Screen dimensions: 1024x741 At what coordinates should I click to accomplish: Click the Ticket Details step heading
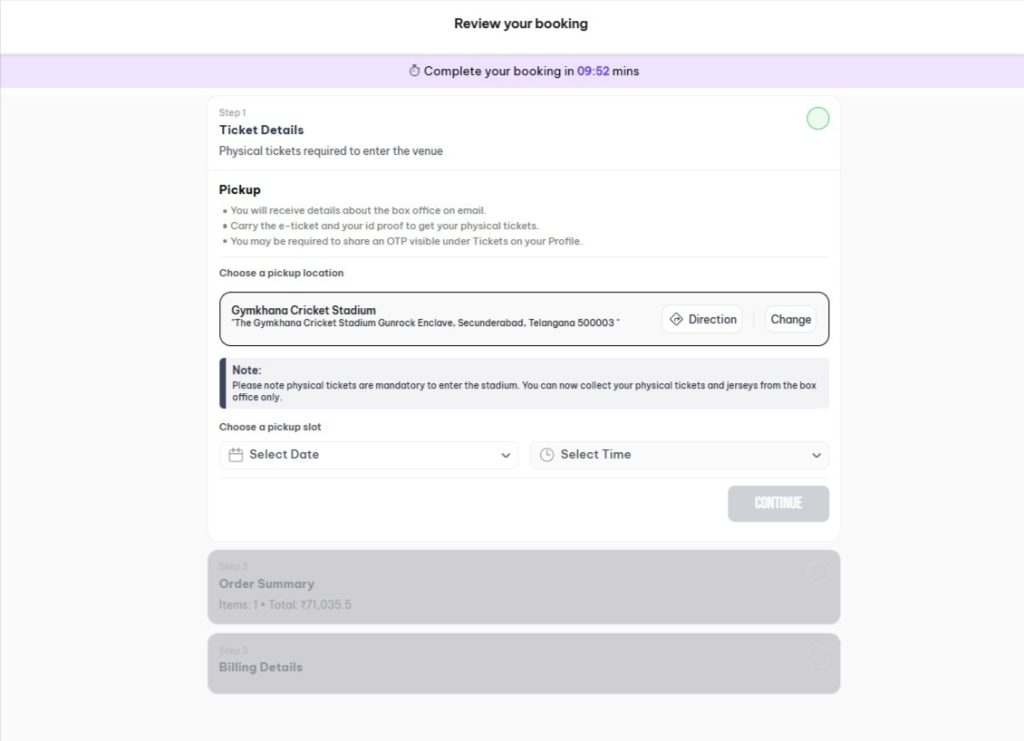(x=261, y=130)
